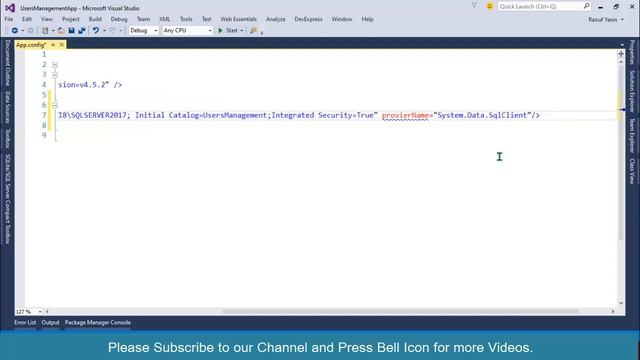The image size is (640, 360).
Task: Collapse the XML node on line 2
Action: [x=55, y=65]
